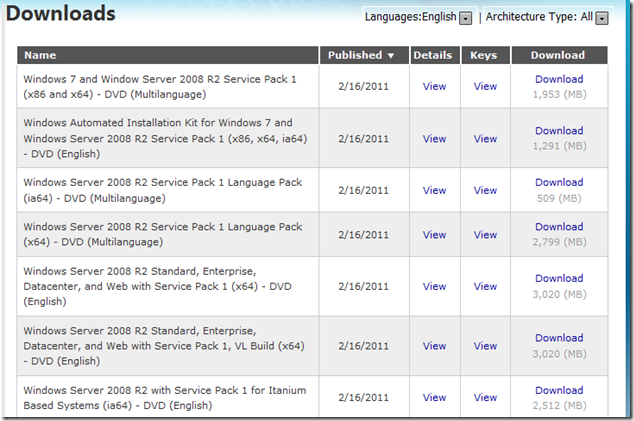Viewport: 634px width, 421px height.
Task: Download the 1,291 MB Automated Installation Kit
Action: click(559, 131)
